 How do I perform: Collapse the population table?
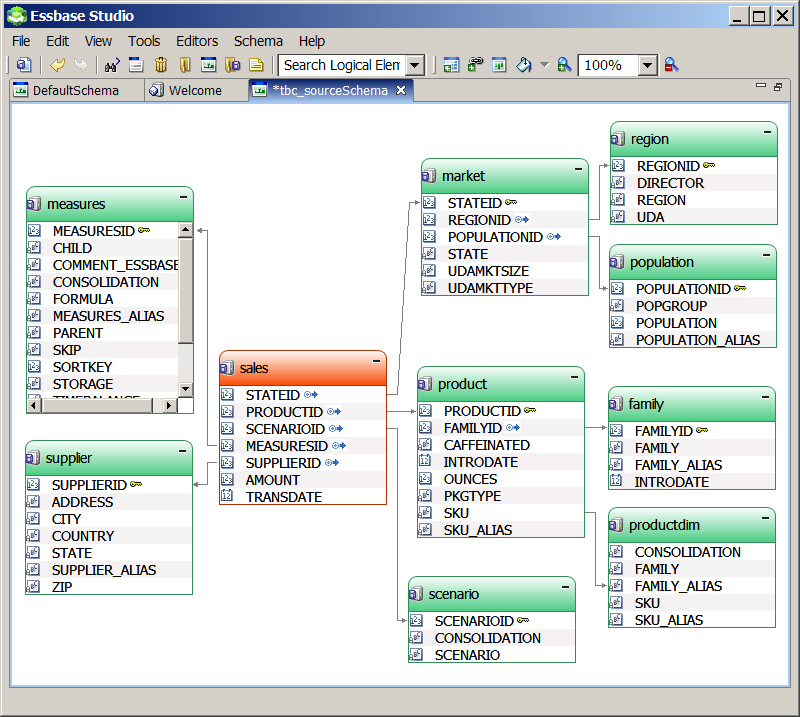(x=766, y=255)
